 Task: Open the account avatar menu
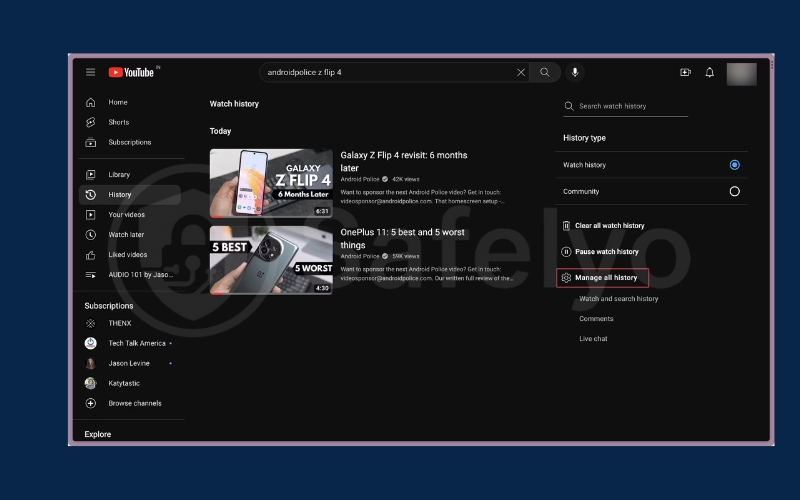coord(741,74)
